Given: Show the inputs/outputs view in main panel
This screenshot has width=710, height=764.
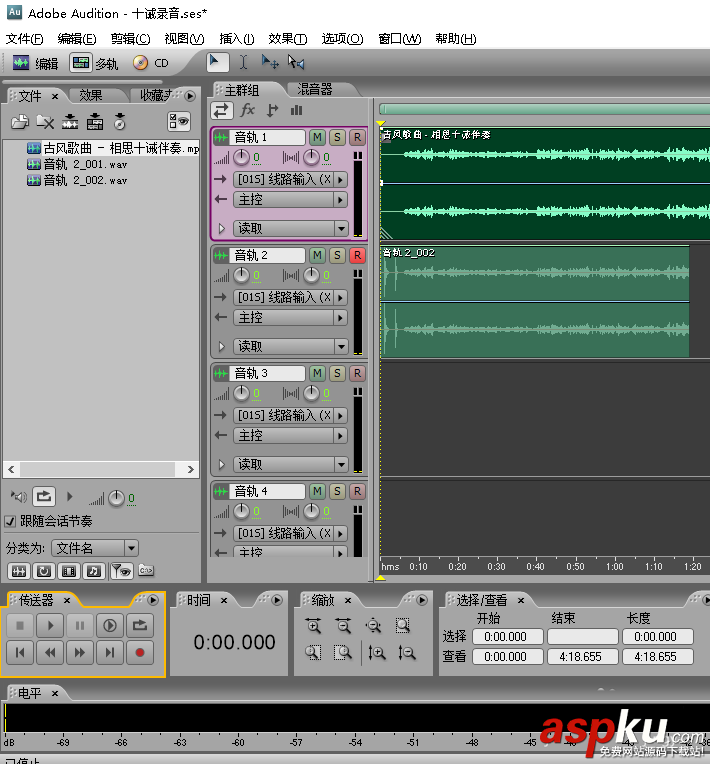Looking at the screenshot, I should [x=221, y=111].
